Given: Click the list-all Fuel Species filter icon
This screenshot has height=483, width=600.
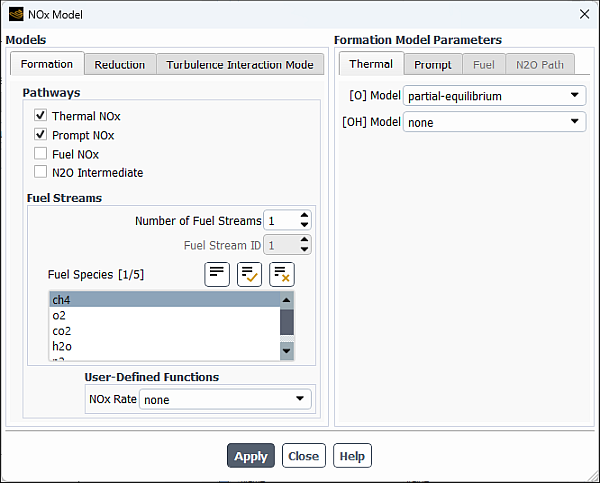Looking at the screenshot, I should [x=217, y=274].
